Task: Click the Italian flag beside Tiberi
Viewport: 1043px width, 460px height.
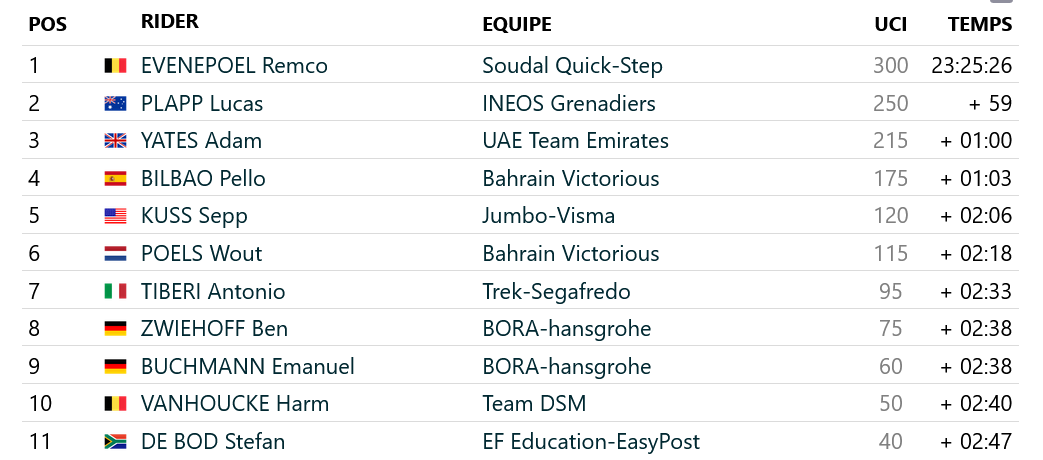Action: (115, 292)
